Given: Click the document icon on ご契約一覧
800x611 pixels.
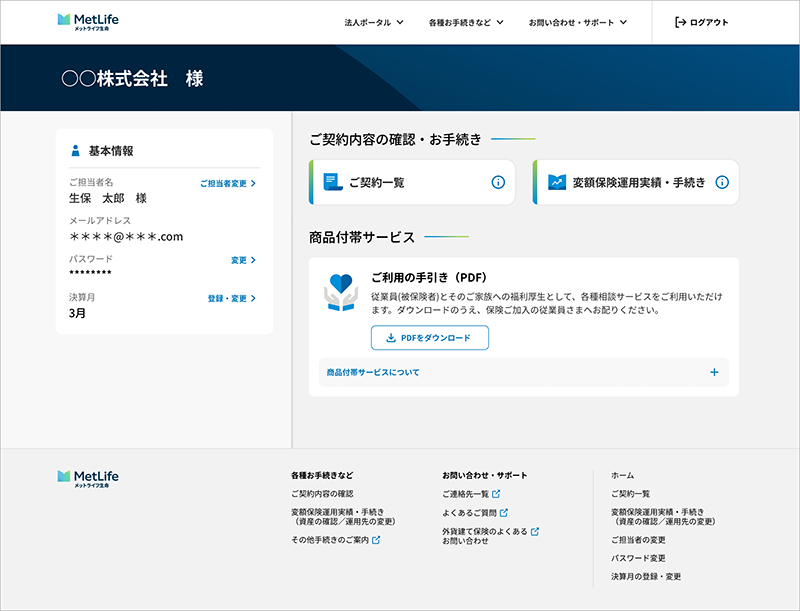Looking at the screenshot, I should pos(333,182).
